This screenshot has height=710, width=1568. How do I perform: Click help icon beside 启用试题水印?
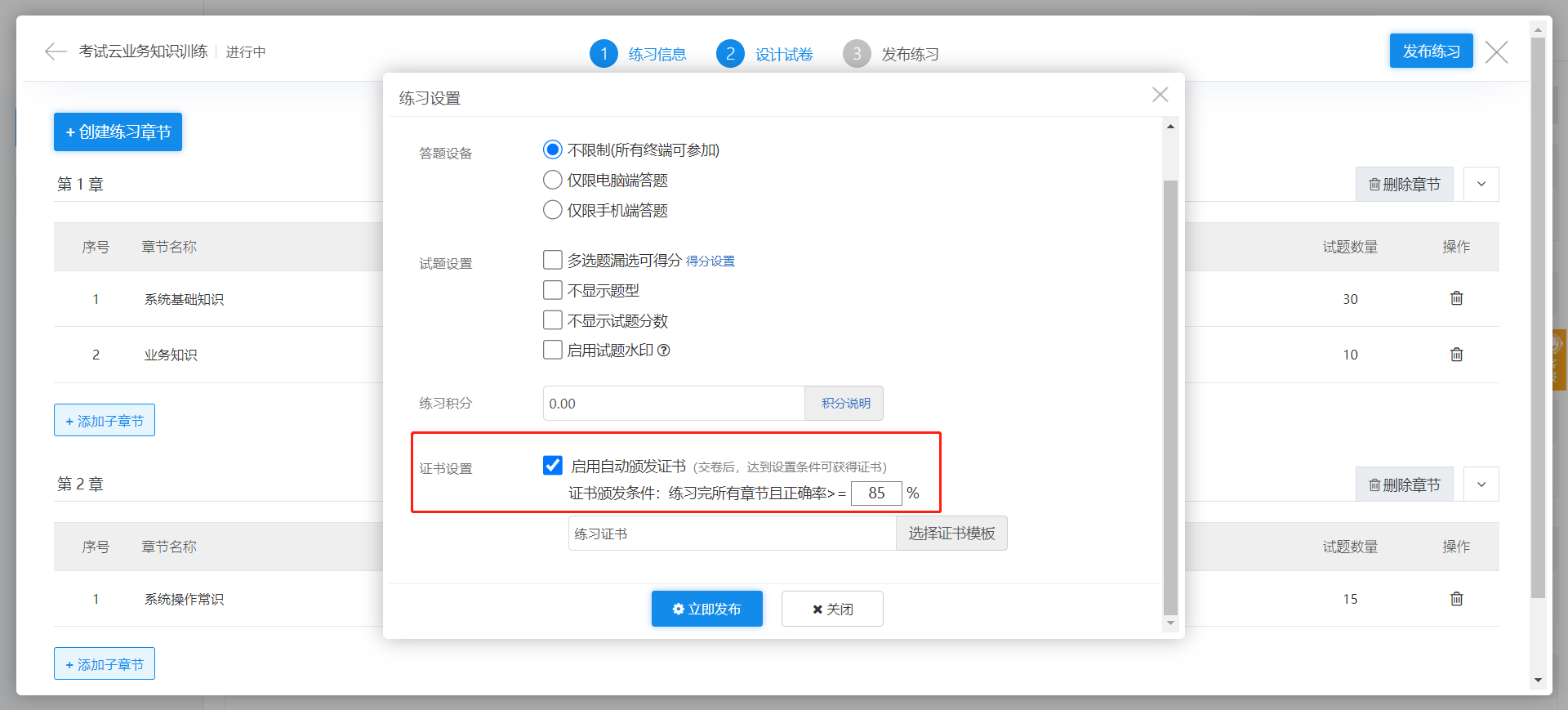point(664,351)
